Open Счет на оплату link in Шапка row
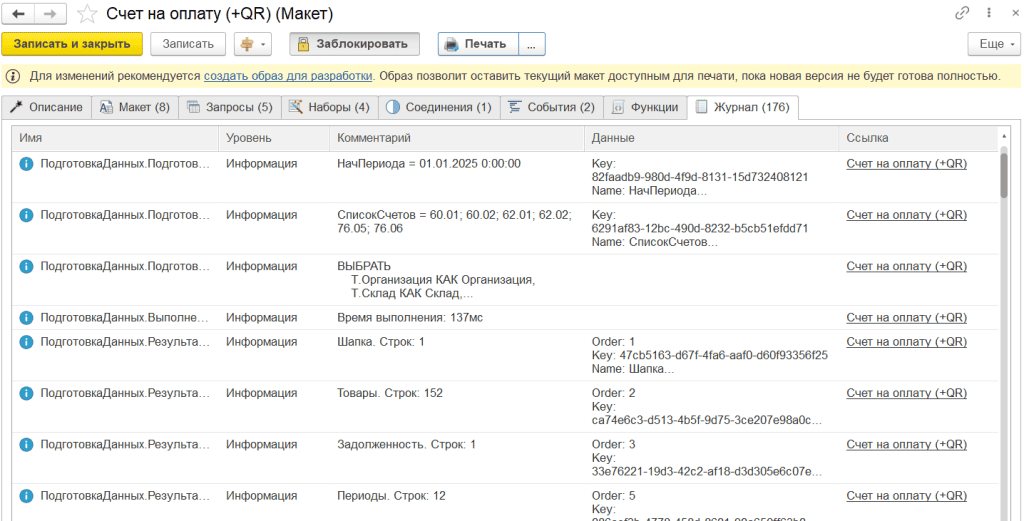Image resolution: width=1024 pixels, height=521 pixels. pos(906,341)
